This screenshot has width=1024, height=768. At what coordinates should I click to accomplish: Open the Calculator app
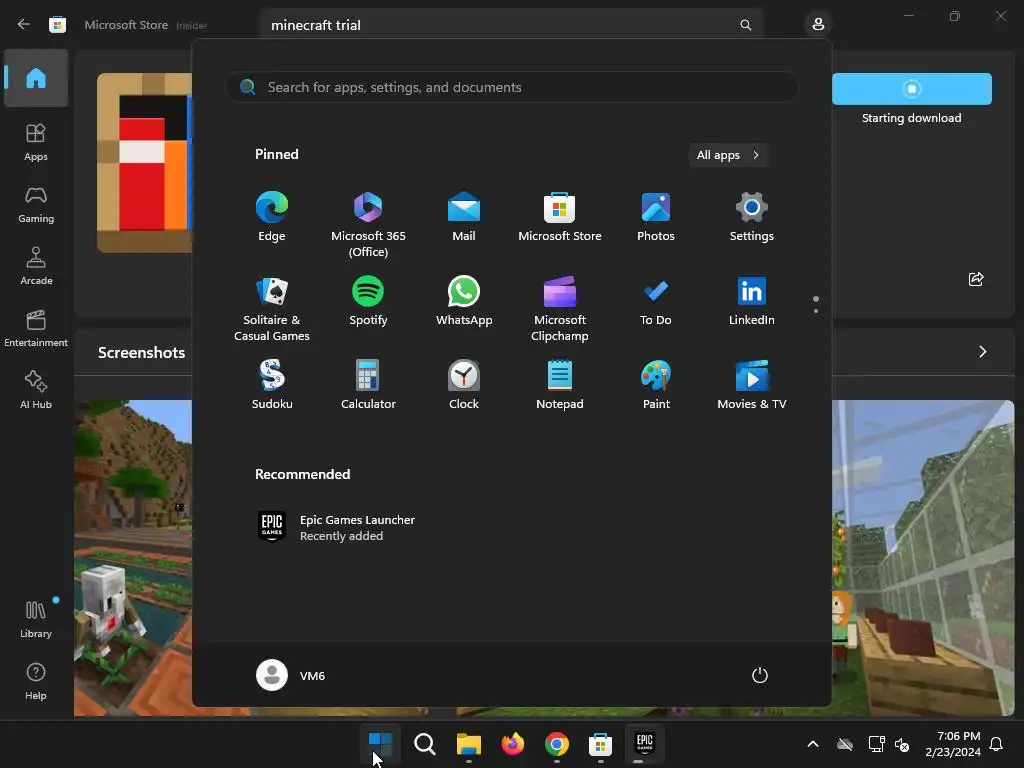point(368,385)
